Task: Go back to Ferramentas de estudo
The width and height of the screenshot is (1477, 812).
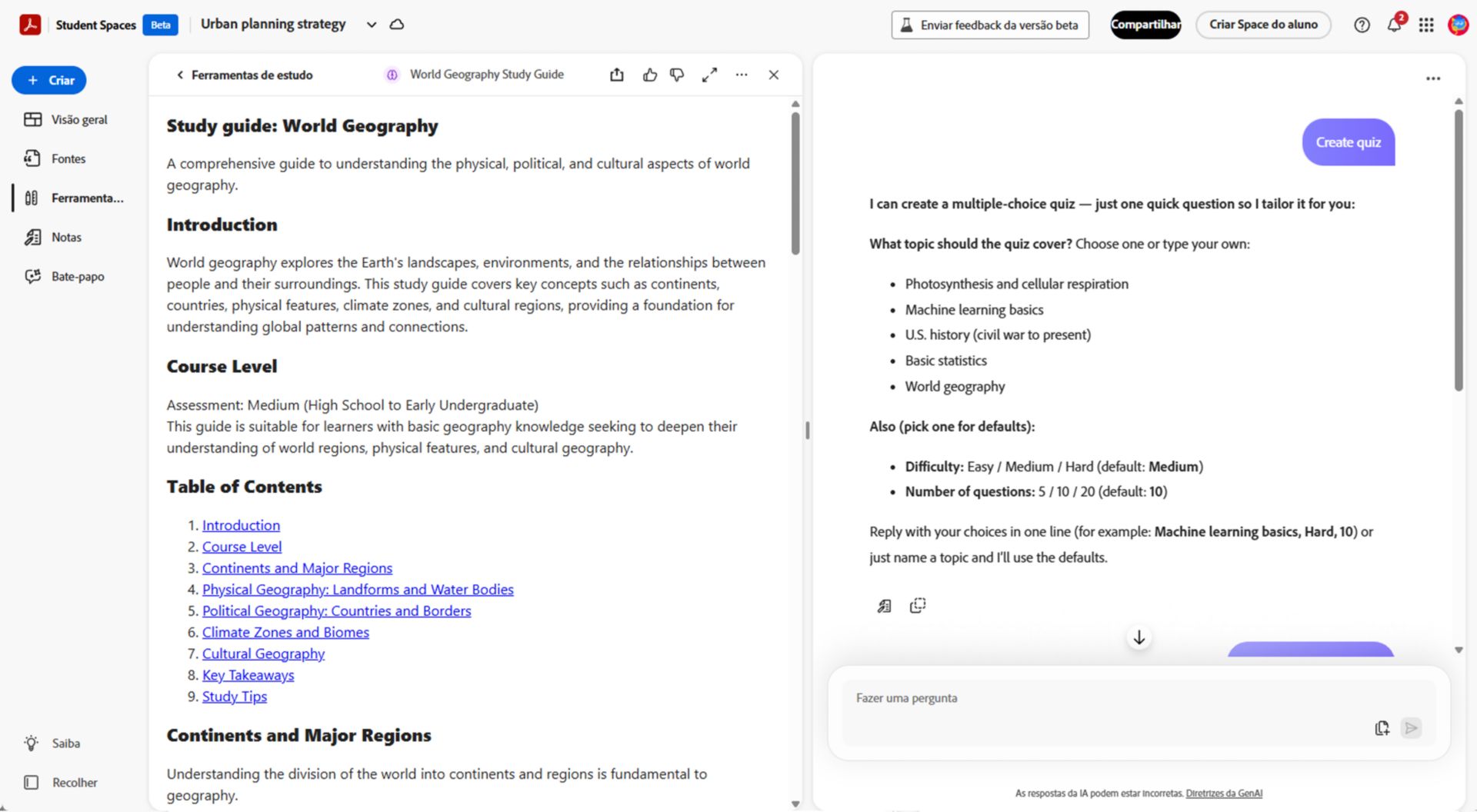Action: 245,75
